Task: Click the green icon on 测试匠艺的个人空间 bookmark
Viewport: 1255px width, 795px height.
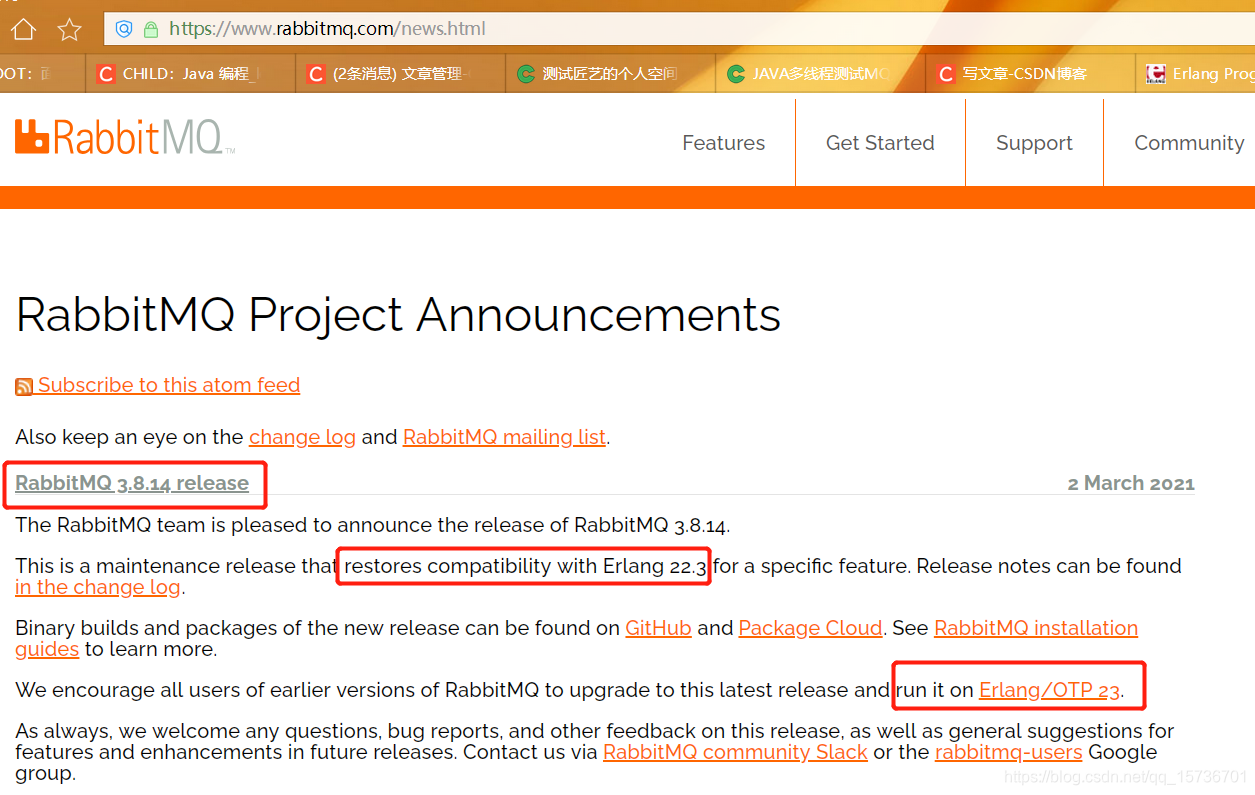Action: coord(525,73)
